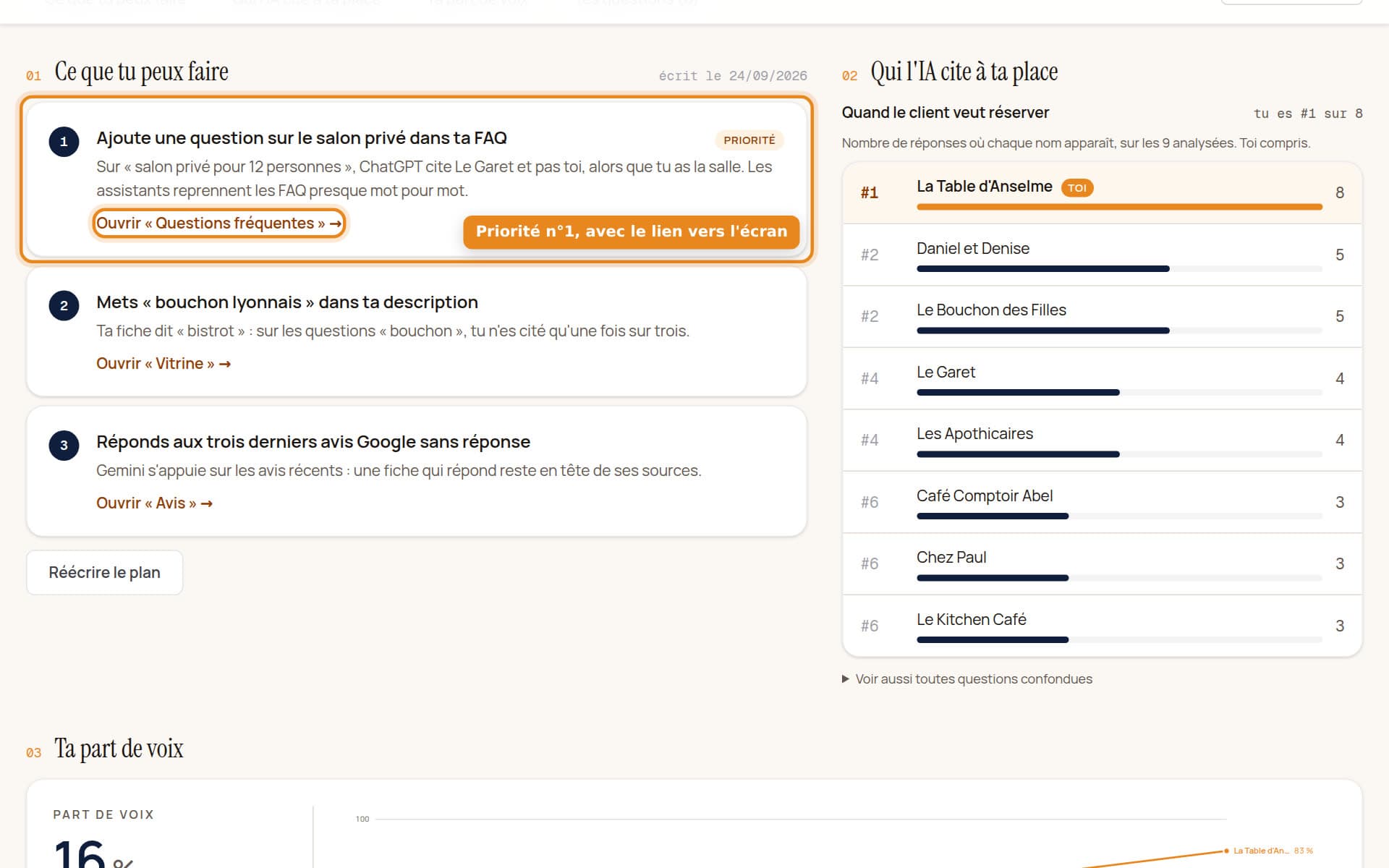1389x868 pixels.
Task: Open the « Questions fréquentes » link
Action: 218,223
